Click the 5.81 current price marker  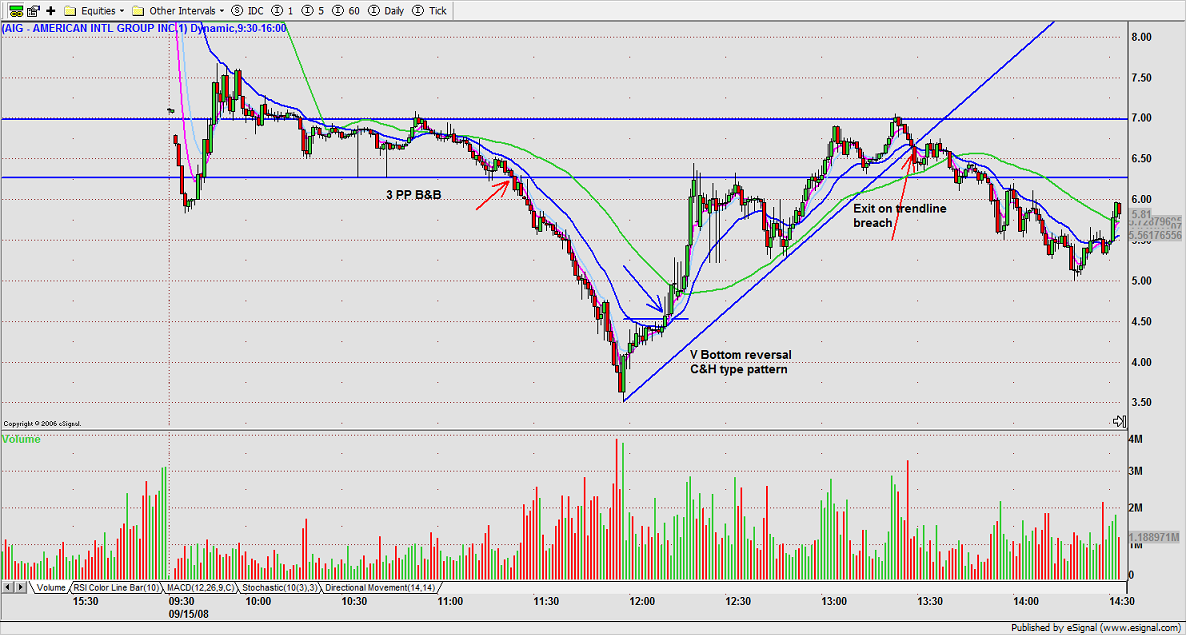1141,215
